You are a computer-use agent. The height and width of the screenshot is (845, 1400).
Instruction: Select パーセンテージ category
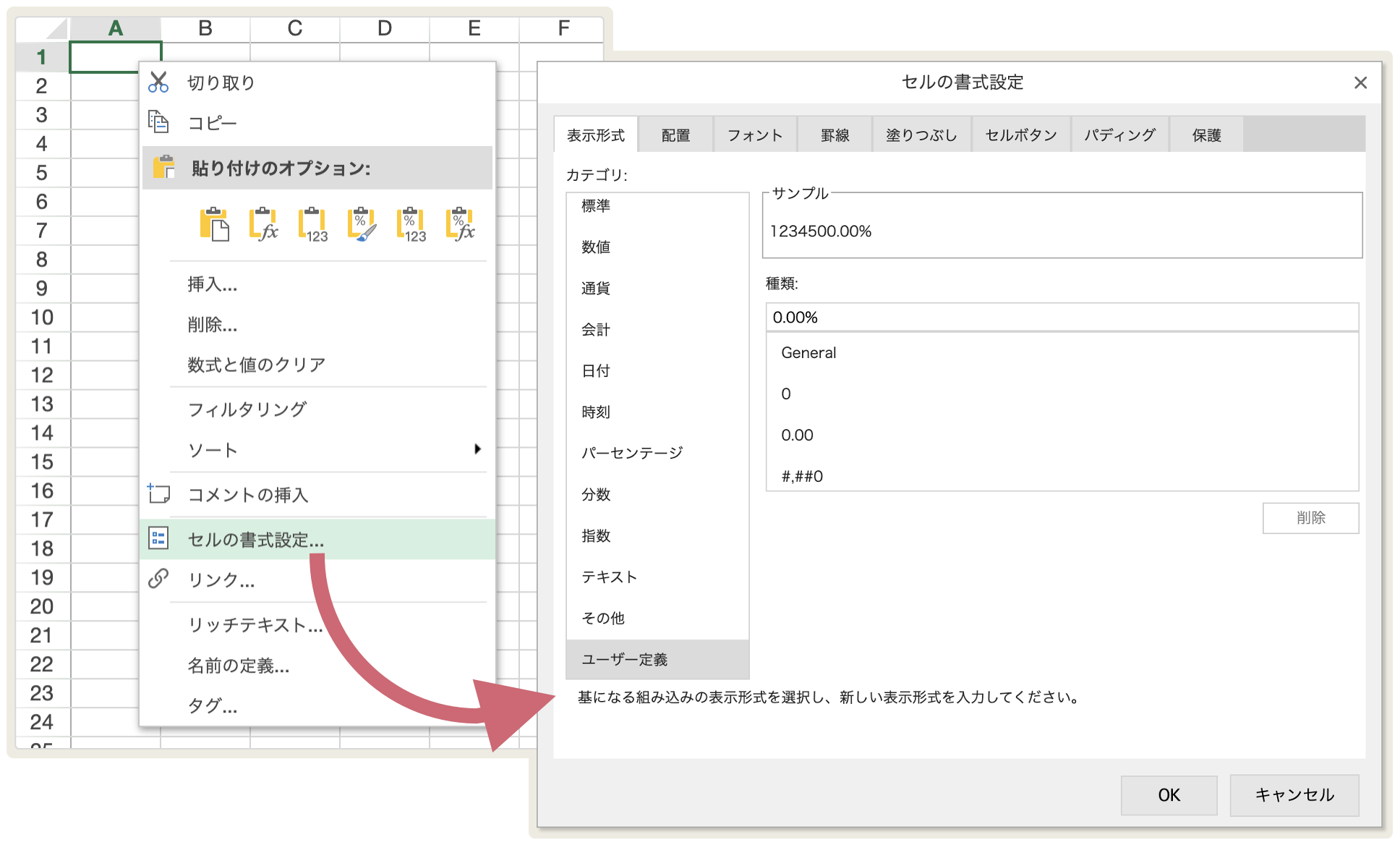pyautogui.click(x=657, y=453)
